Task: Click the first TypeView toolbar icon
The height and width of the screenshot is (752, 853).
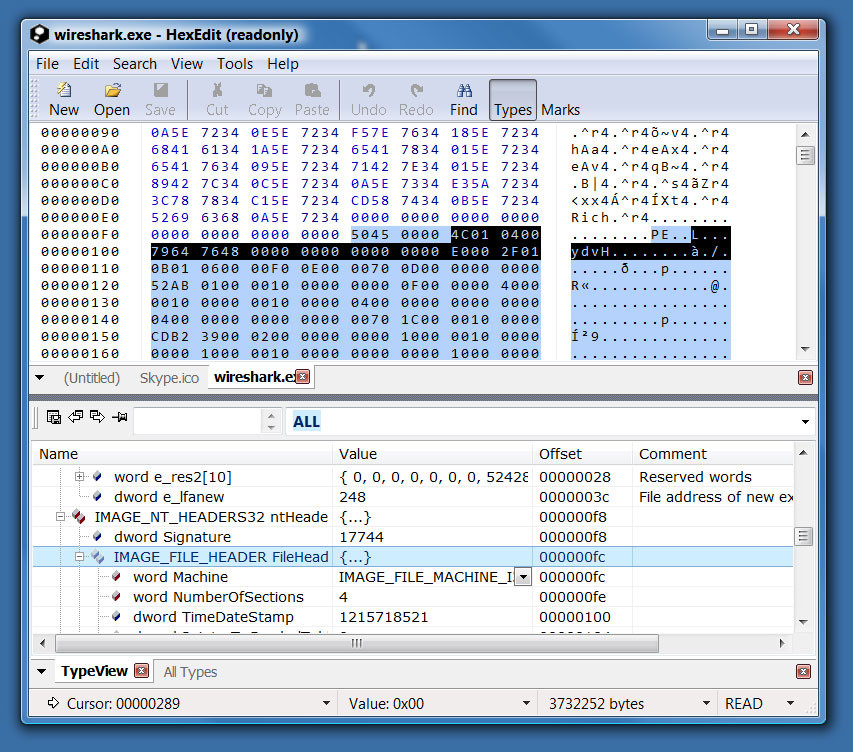Action: point(53,417)
